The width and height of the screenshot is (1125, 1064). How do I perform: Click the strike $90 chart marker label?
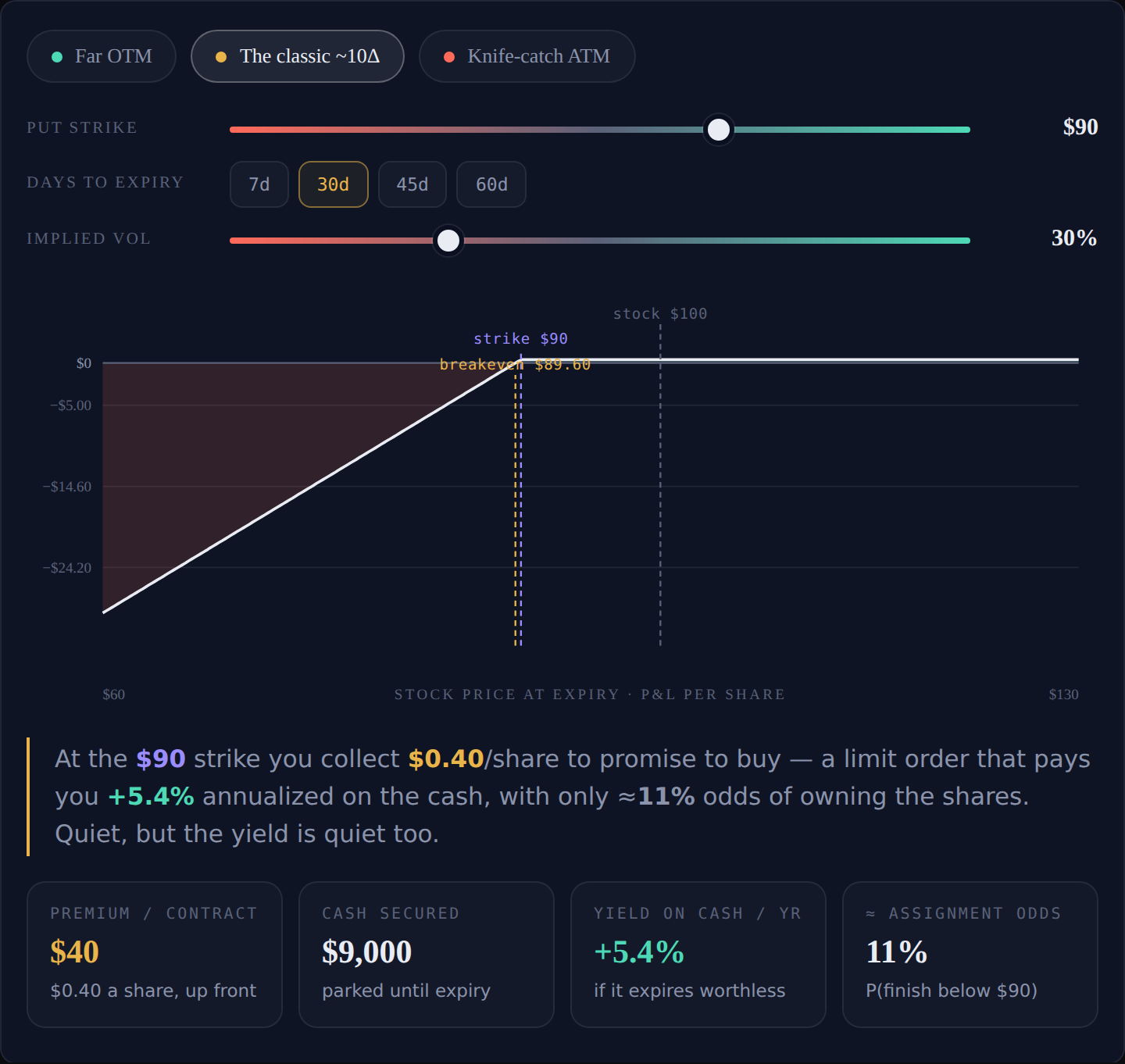pos(520,338)
